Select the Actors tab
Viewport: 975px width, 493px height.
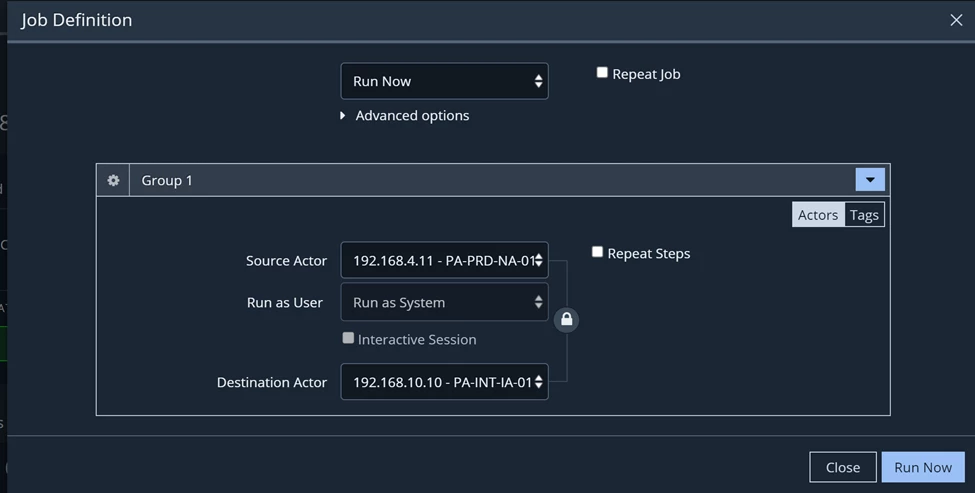(x=818, y=215)
